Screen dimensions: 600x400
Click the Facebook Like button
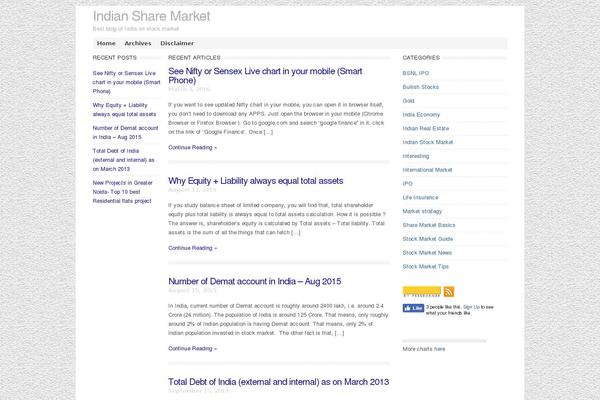click(x=413, y=308)
